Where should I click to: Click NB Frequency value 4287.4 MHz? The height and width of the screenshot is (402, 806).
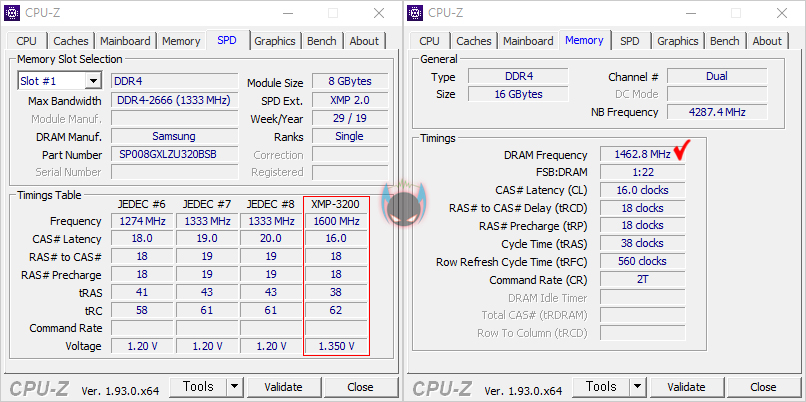point(717,112)
